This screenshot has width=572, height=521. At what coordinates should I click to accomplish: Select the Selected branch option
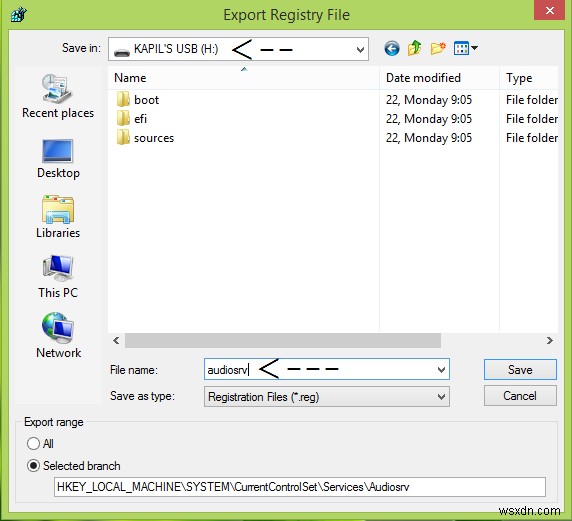[33, 466]
